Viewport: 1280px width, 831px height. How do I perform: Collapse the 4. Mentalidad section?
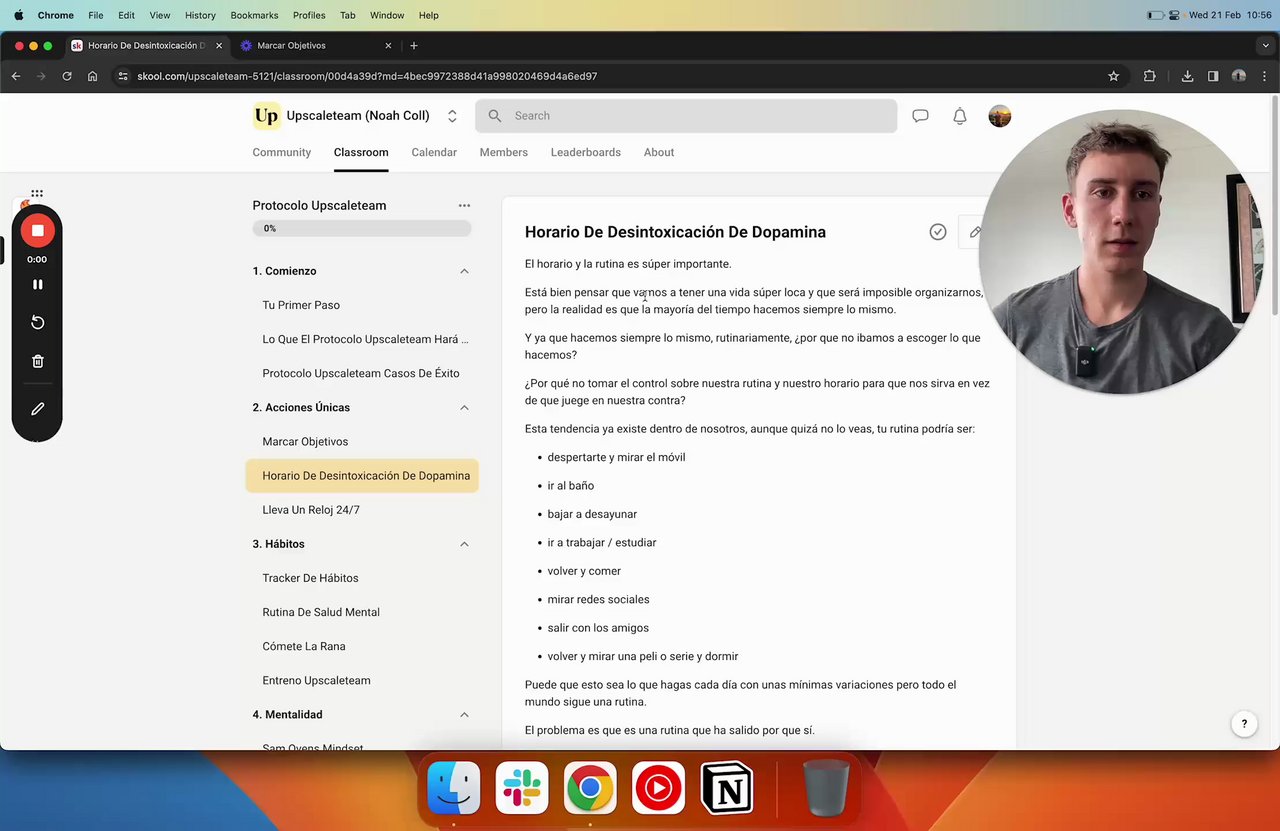click(x=464, y=715)
